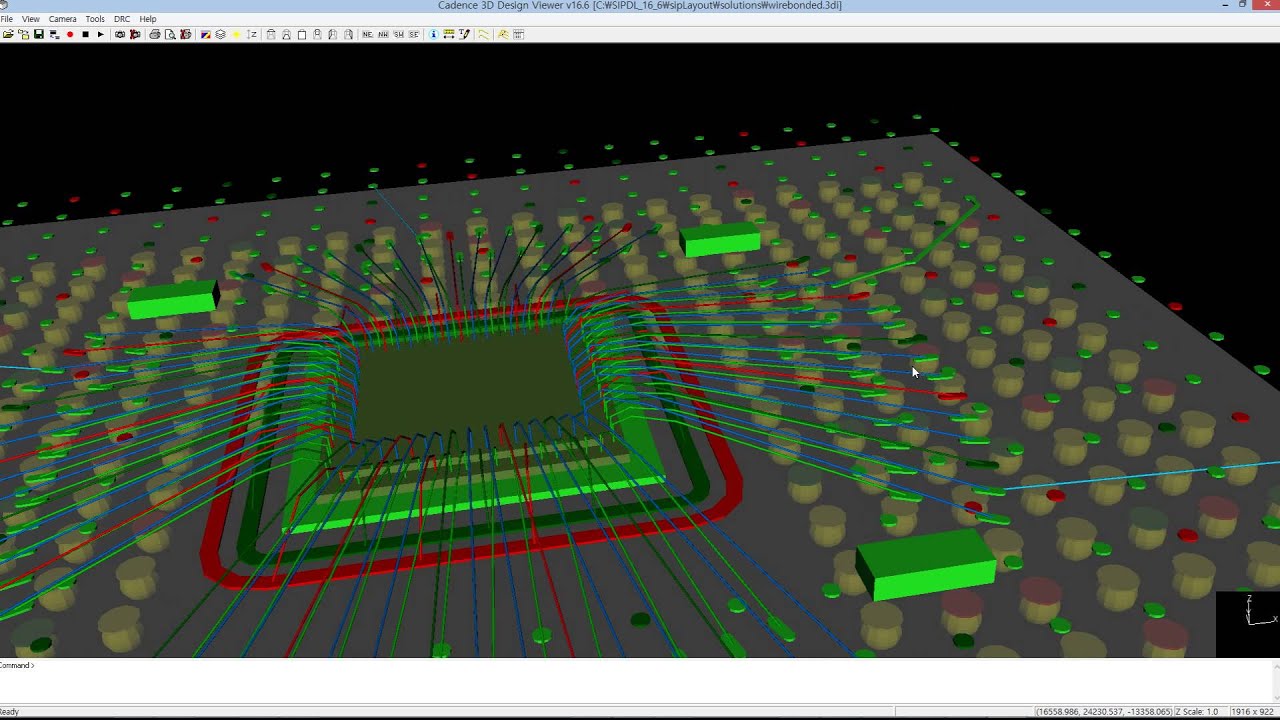Click the text annotation pencil icon
This screenshot has height=720, width=1280.
[x=464, y=34]
